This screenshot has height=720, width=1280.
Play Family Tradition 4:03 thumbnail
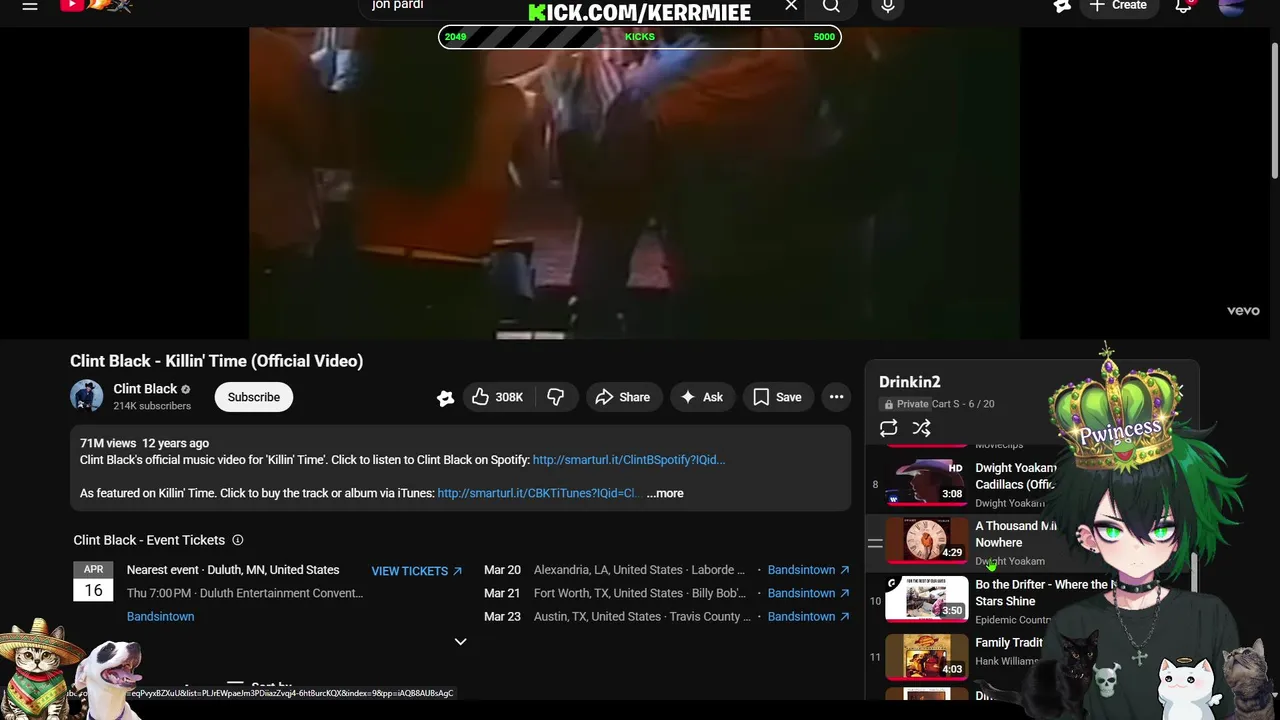click(x=926, y=656)
